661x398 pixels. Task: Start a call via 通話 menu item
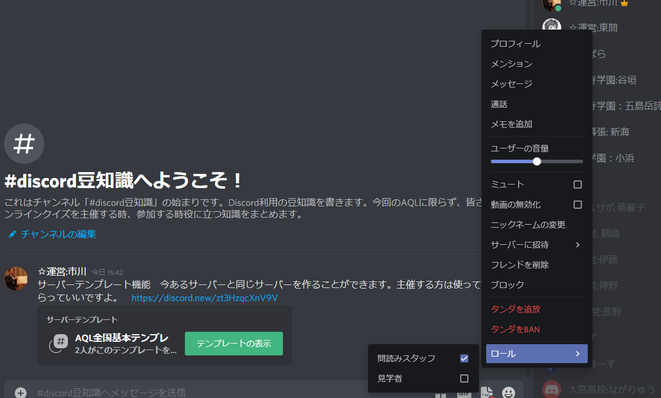(x=537, y=104)
